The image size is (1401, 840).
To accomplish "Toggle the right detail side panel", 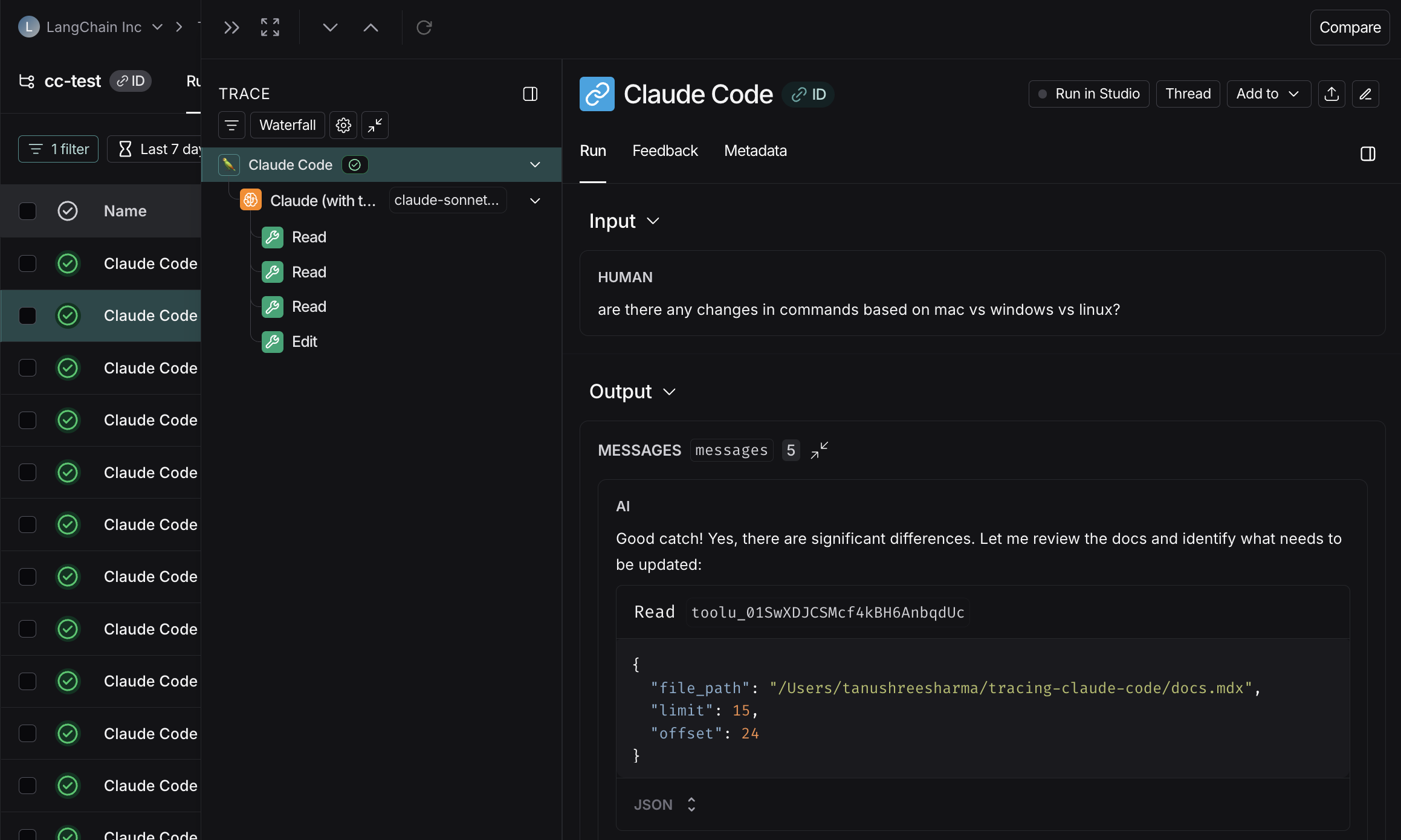I will pyautogui.click(x=1368, y=153).
